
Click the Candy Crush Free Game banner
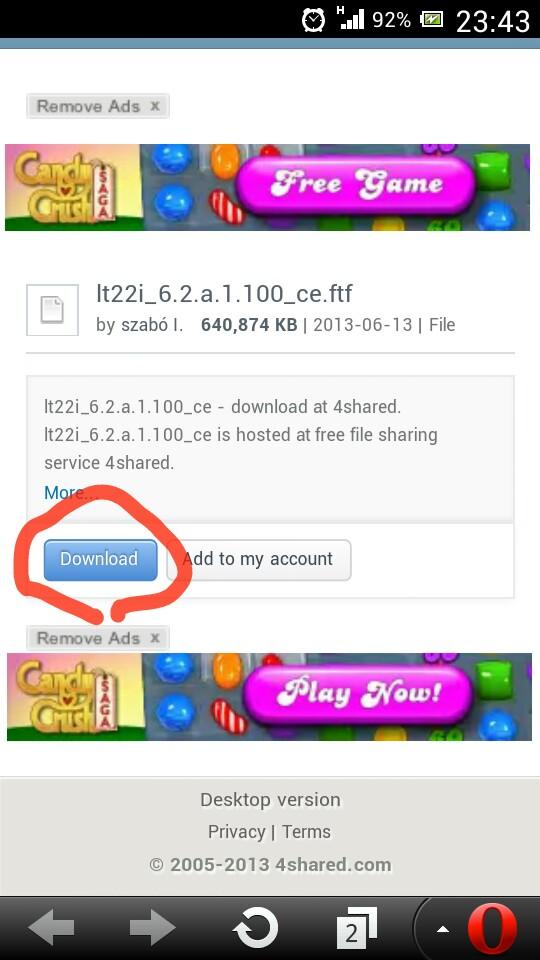pos(267,187)
